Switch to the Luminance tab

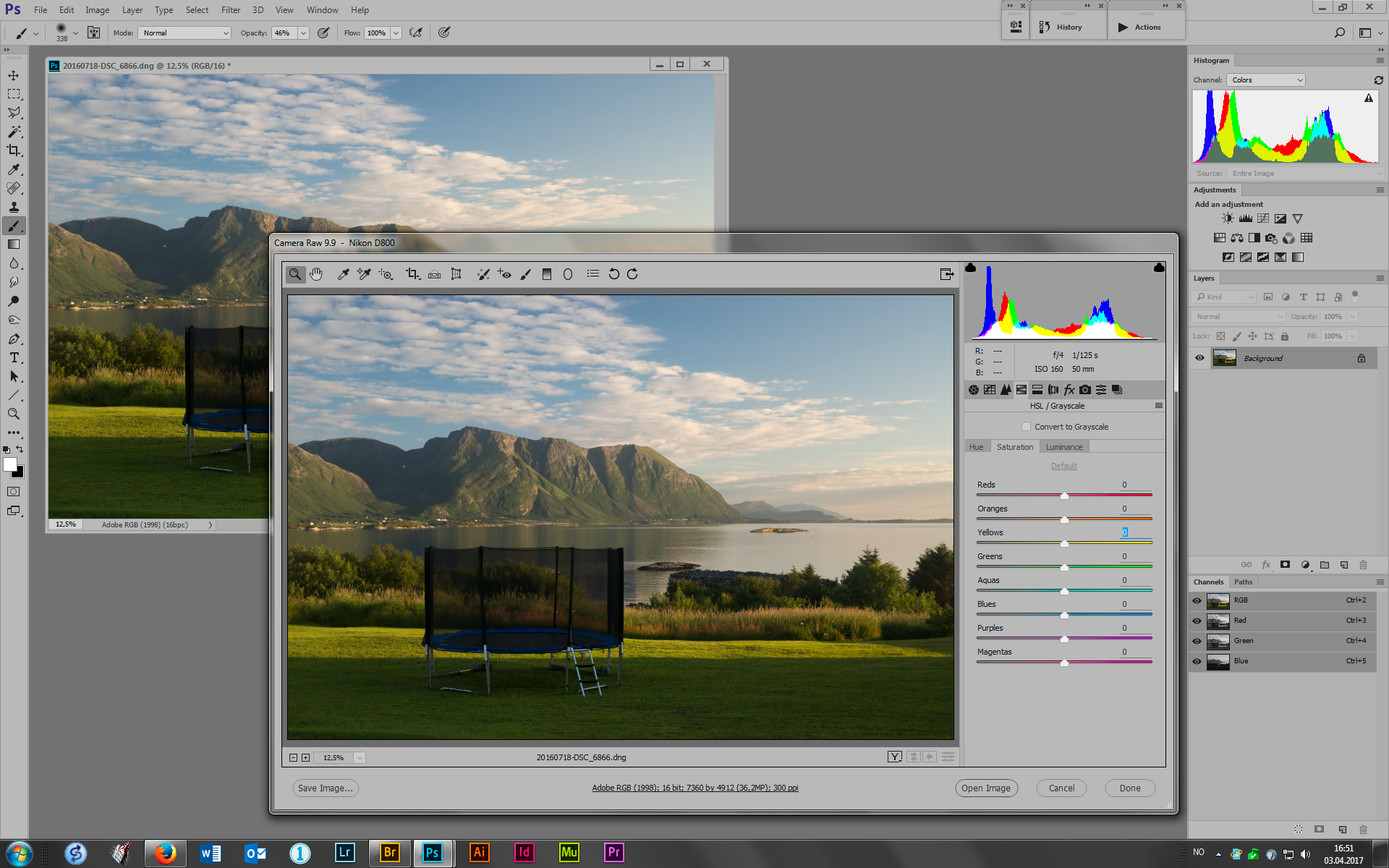(x=1063, y=447)
